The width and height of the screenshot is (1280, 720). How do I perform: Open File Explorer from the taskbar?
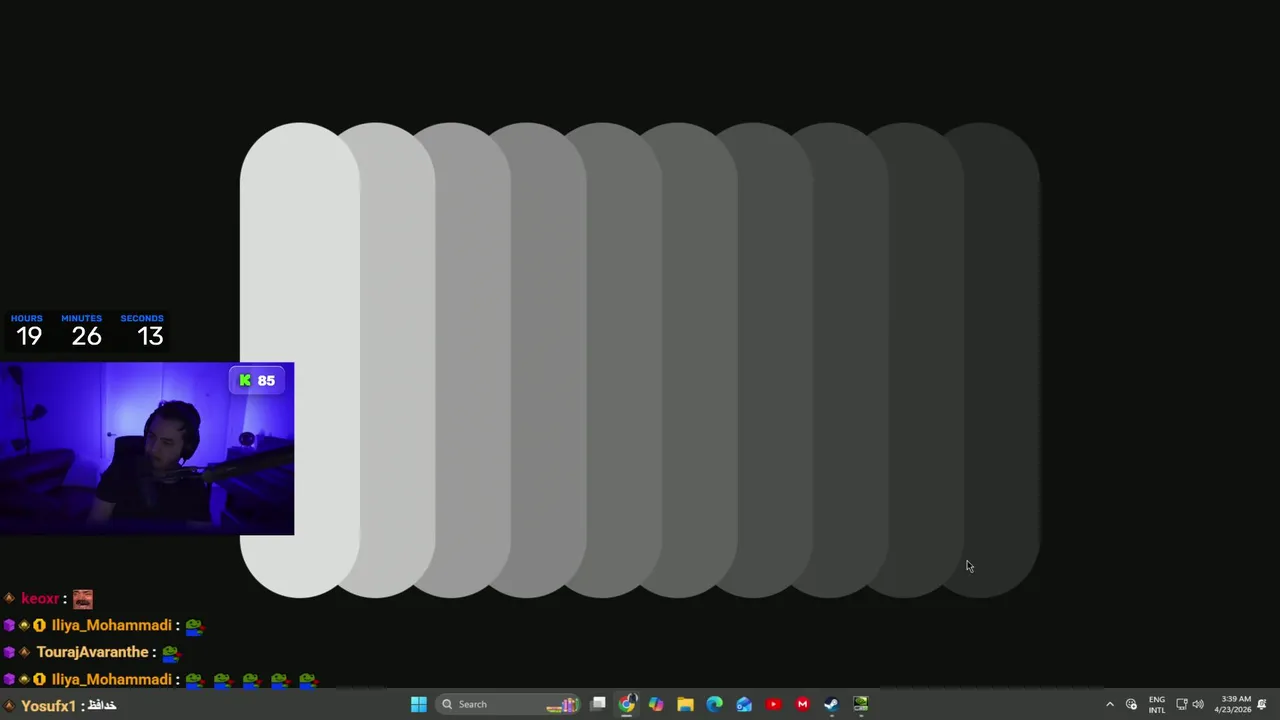pyautogui.click(x=685, y=704)
